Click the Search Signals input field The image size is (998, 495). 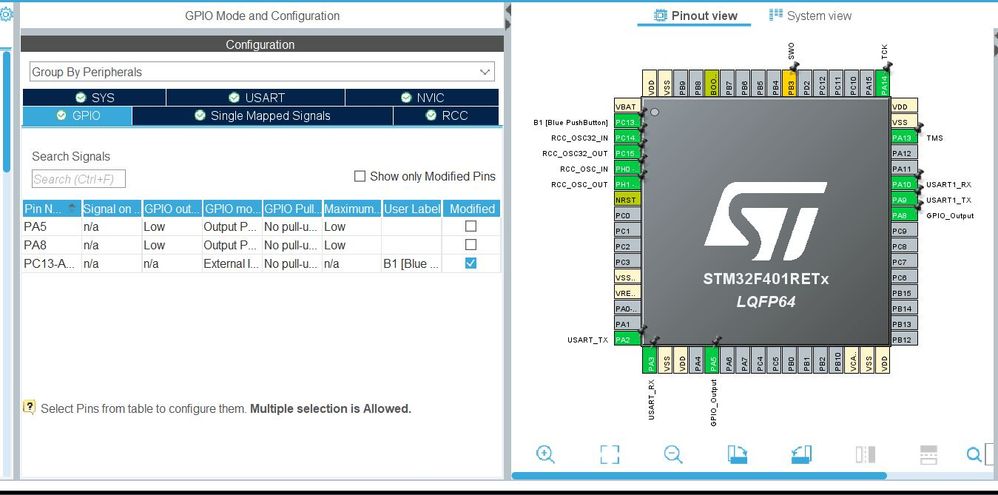pos(78,179)
